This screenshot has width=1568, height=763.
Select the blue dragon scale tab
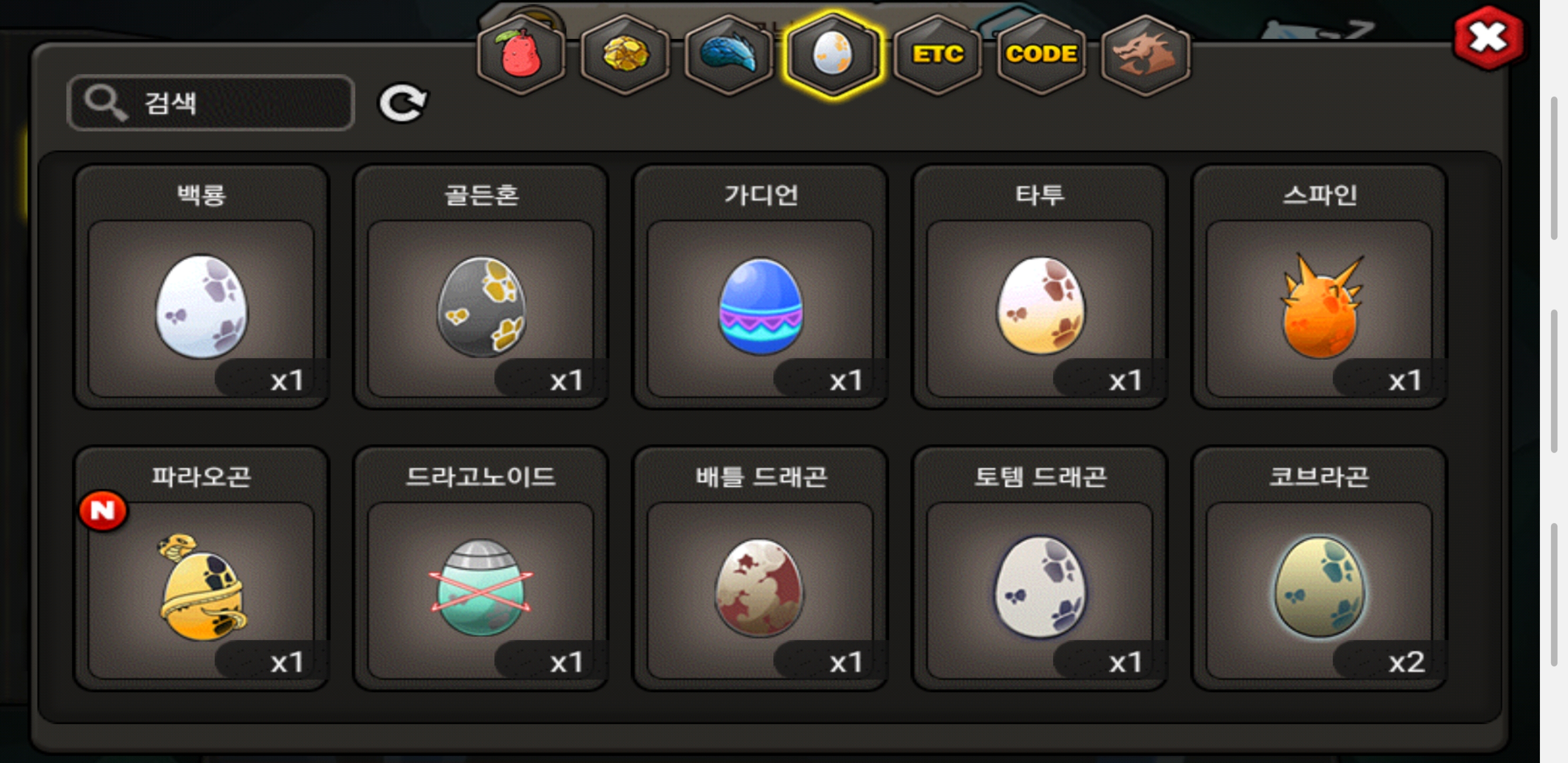coord(728,55)
